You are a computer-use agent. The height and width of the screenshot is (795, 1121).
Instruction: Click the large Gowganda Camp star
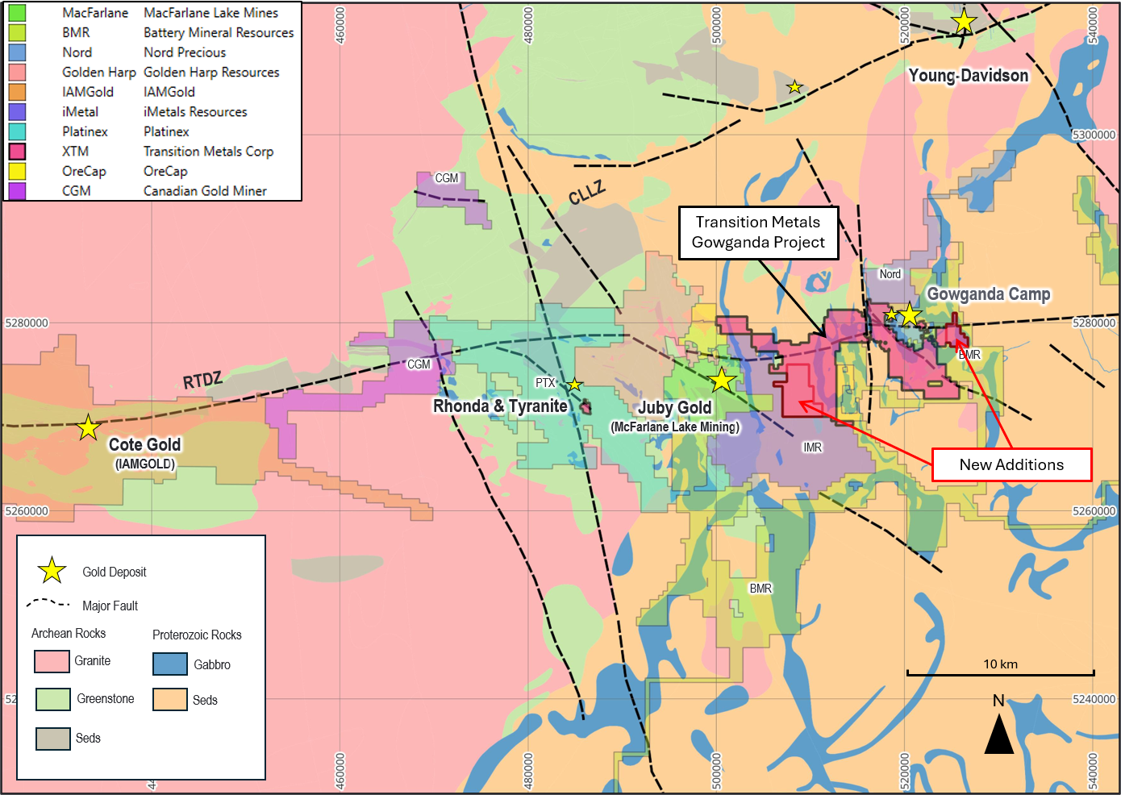tap(909, 314)
